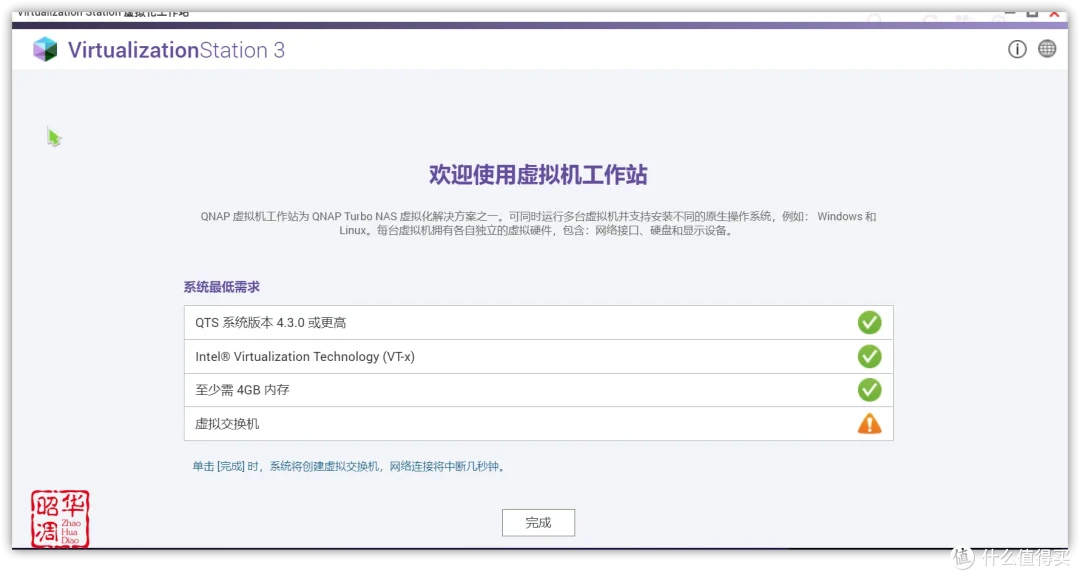Image resolution: width=1080 pixels, height=580 pixels.
Task: Select the Intel Virtualization Technology (VT-x) text
Action: pos(304,357)
